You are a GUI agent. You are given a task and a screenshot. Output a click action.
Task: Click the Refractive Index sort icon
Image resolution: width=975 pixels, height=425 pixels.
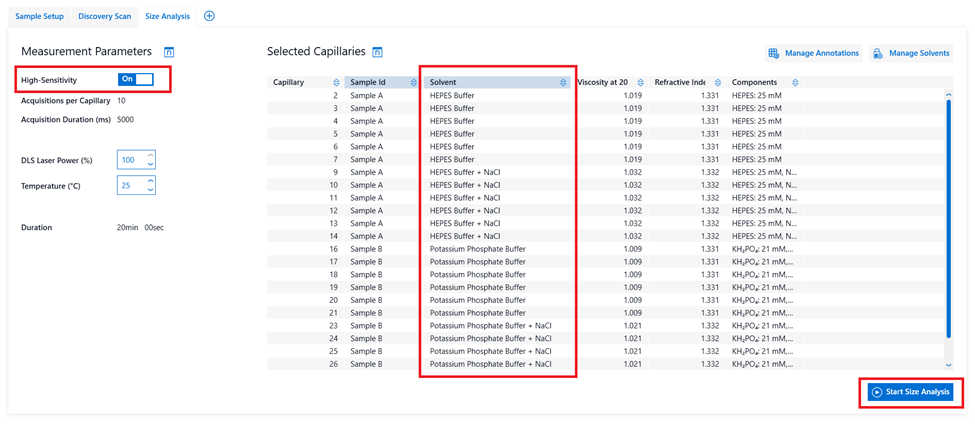[718, 83]
